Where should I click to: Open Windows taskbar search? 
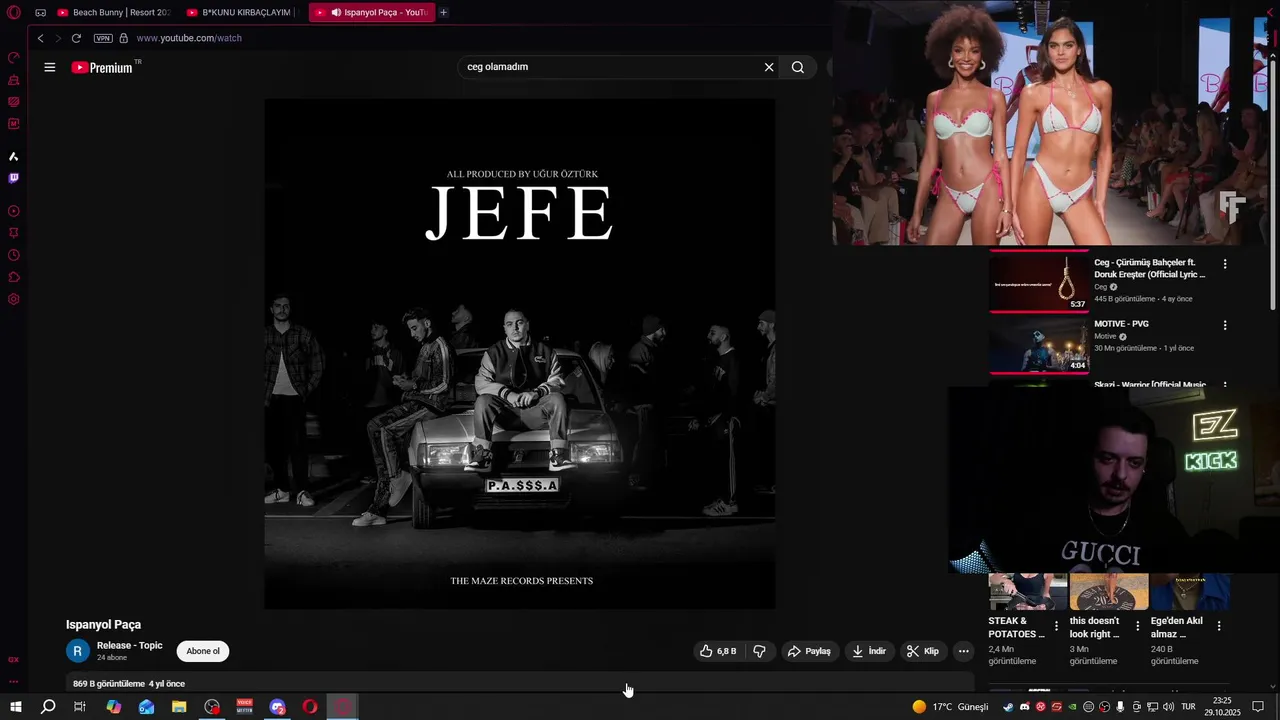tap(48, 707)
